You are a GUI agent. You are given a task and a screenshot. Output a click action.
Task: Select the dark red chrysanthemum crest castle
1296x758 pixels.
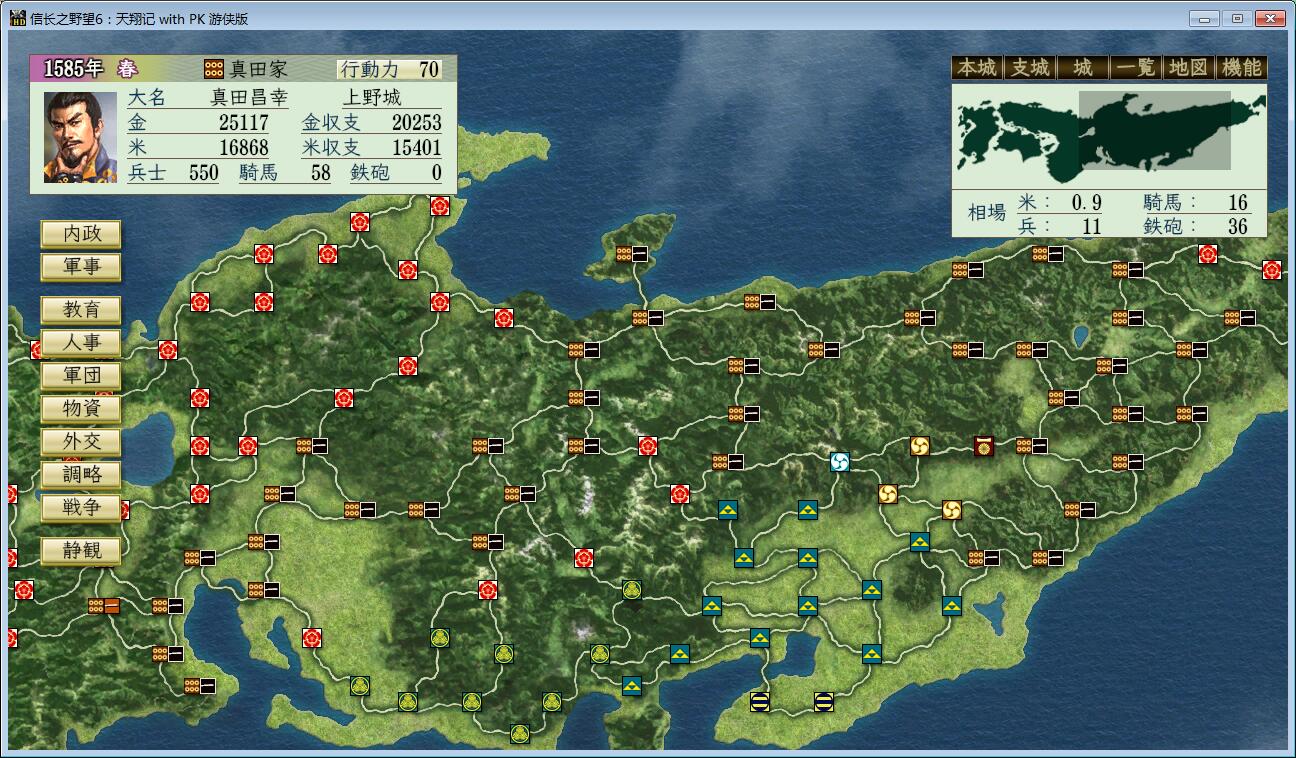(x=984, y=446)
